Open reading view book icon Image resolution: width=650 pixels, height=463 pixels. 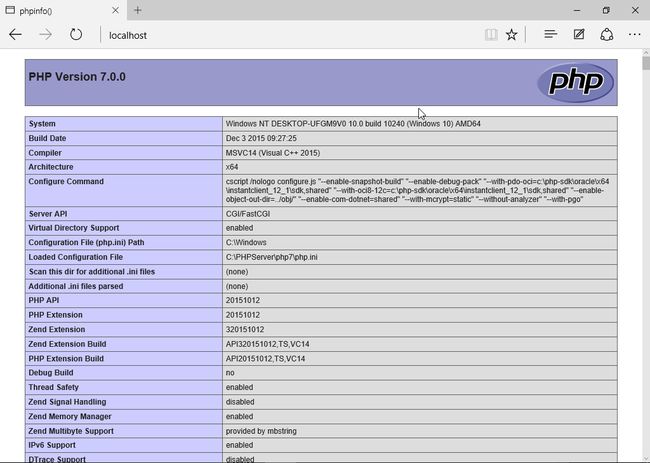point(491,35)
